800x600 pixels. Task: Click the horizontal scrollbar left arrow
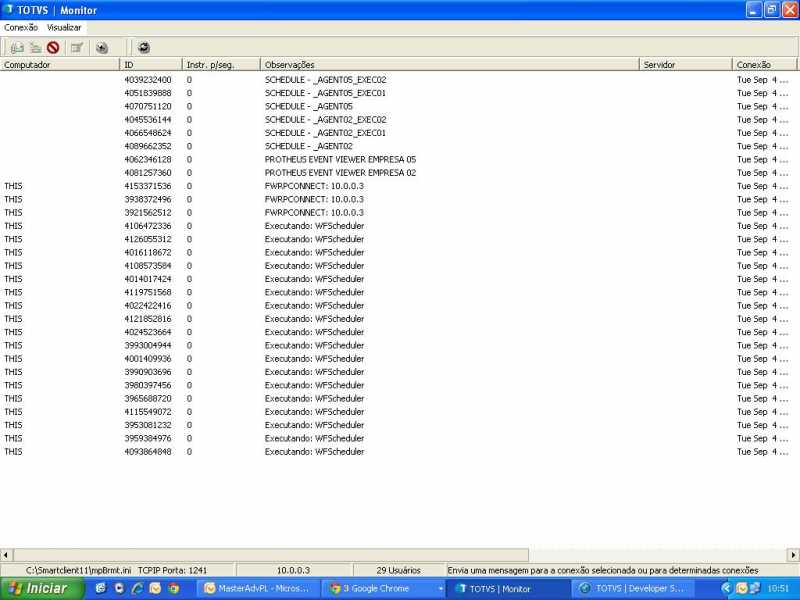(x=6, y=555)
